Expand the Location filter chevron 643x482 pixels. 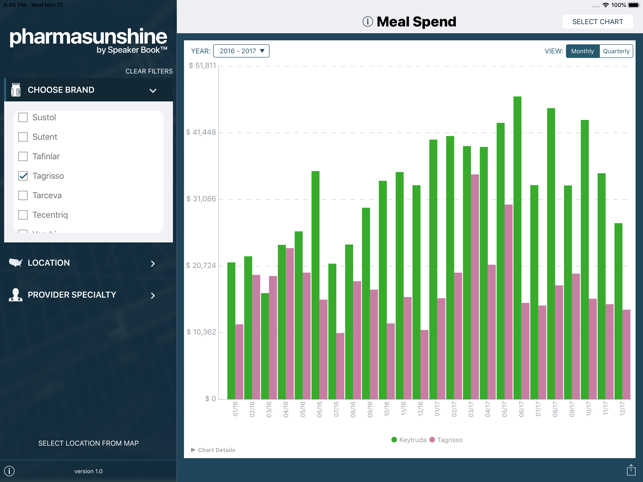click(153, 263)
